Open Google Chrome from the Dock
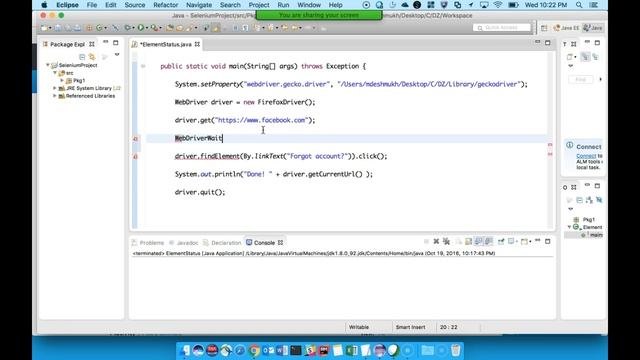Screen dimensions: 640x360 pyautogui.click(x=254, y=350)
